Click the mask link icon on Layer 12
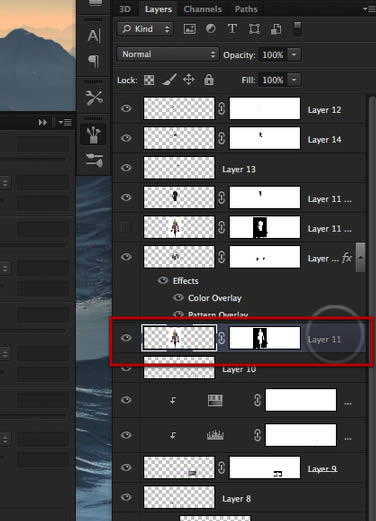 [x=222, y=109]
